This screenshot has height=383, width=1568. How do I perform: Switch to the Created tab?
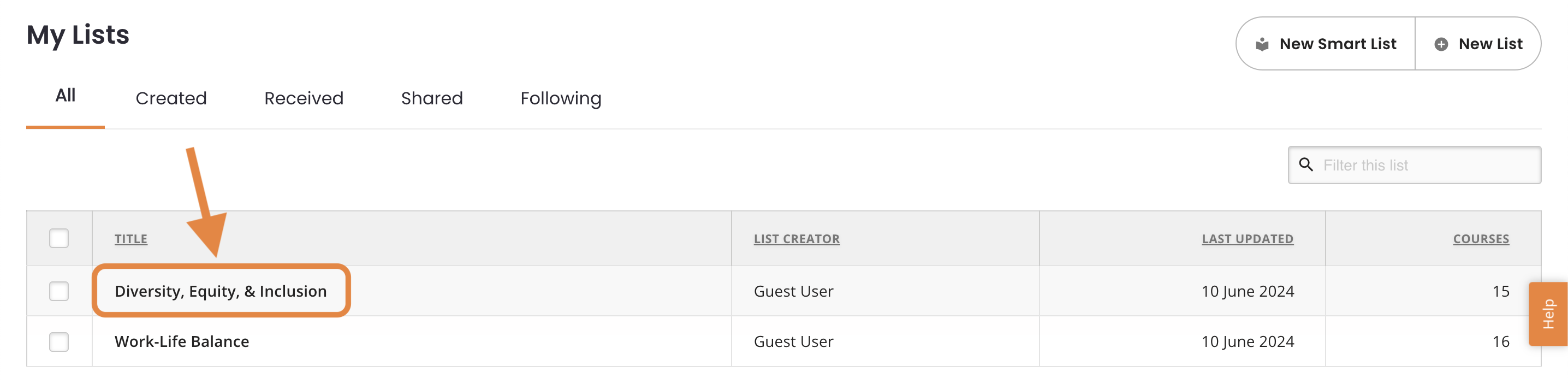click(171, 98)
